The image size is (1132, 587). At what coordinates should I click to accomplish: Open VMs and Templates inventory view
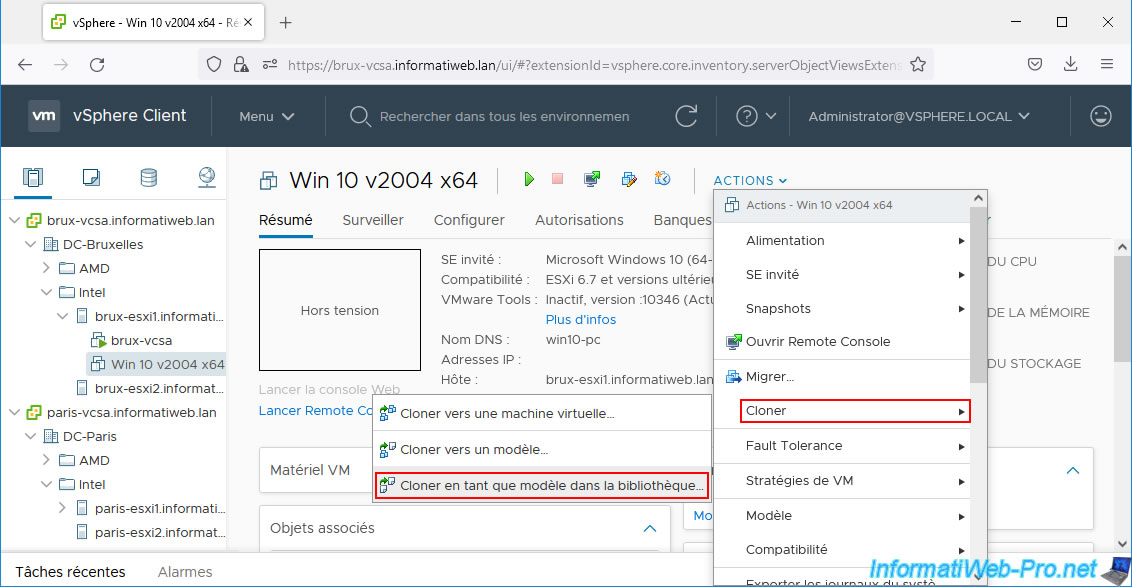pos(91,178)
